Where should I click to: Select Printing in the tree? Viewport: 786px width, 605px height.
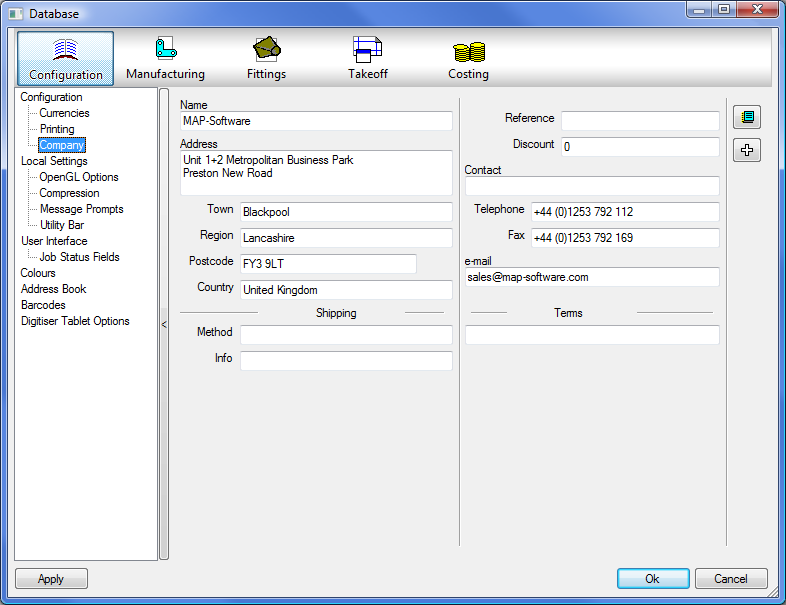coord(57,129)
